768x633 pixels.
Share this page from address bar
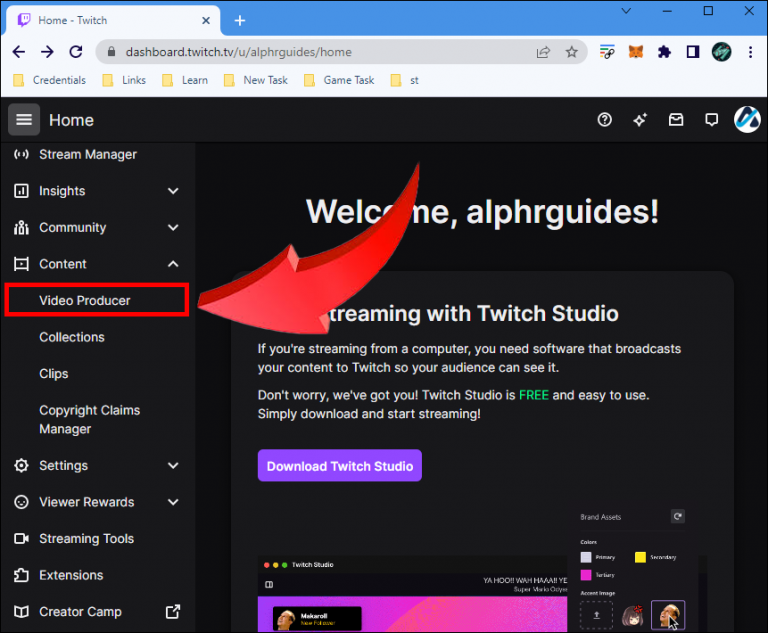(543, 52)
